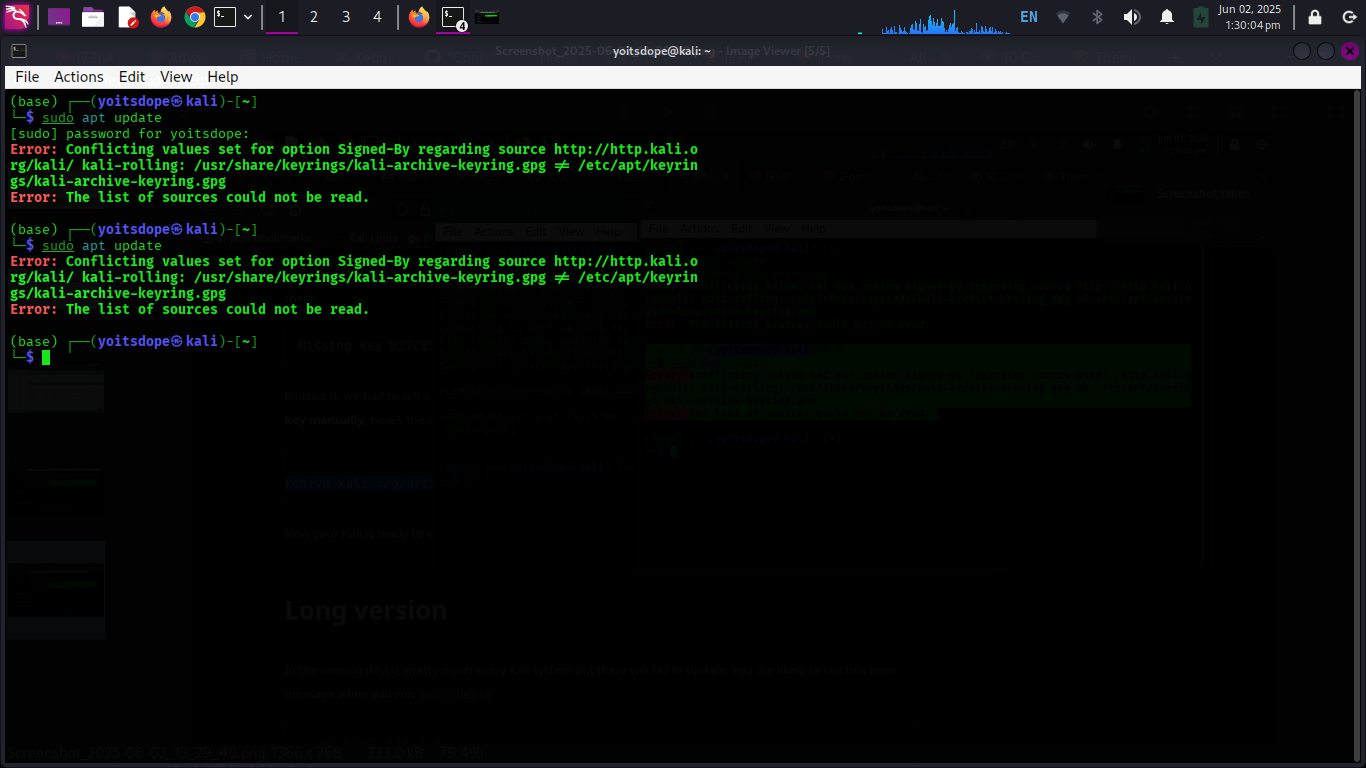1366x768 pixels.
Task: Click the '[sudo] password for yoitsdope:' line
Action: coord(130,133)
